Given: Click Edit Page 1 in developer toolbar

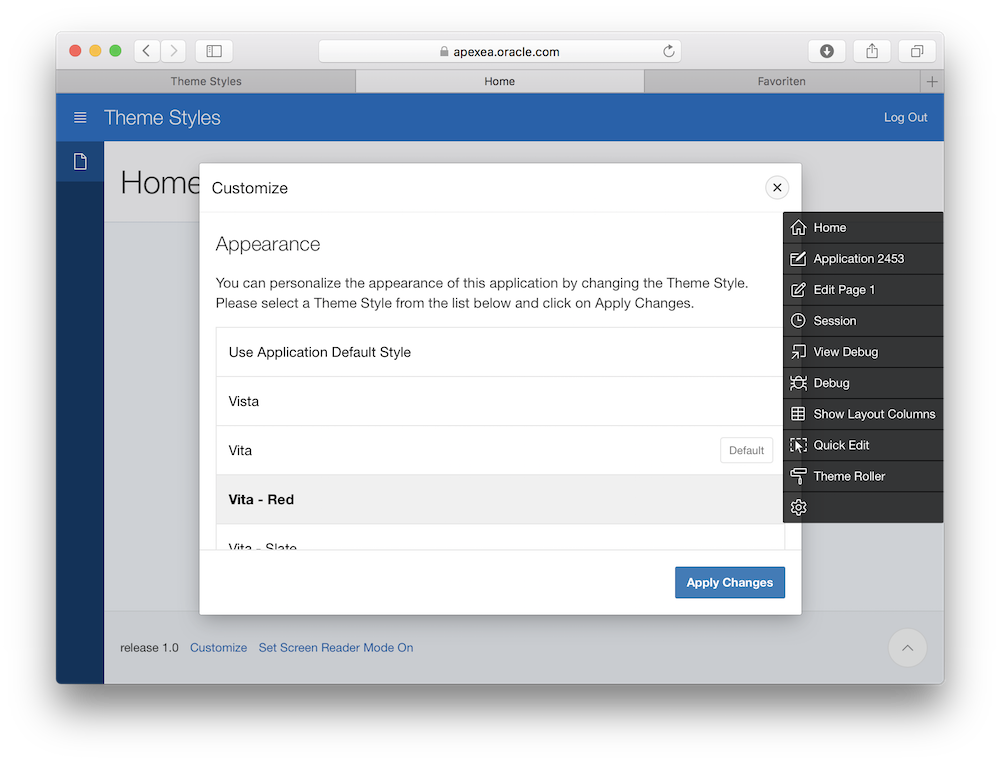Looking at the screenshot, I should (844, 290).
